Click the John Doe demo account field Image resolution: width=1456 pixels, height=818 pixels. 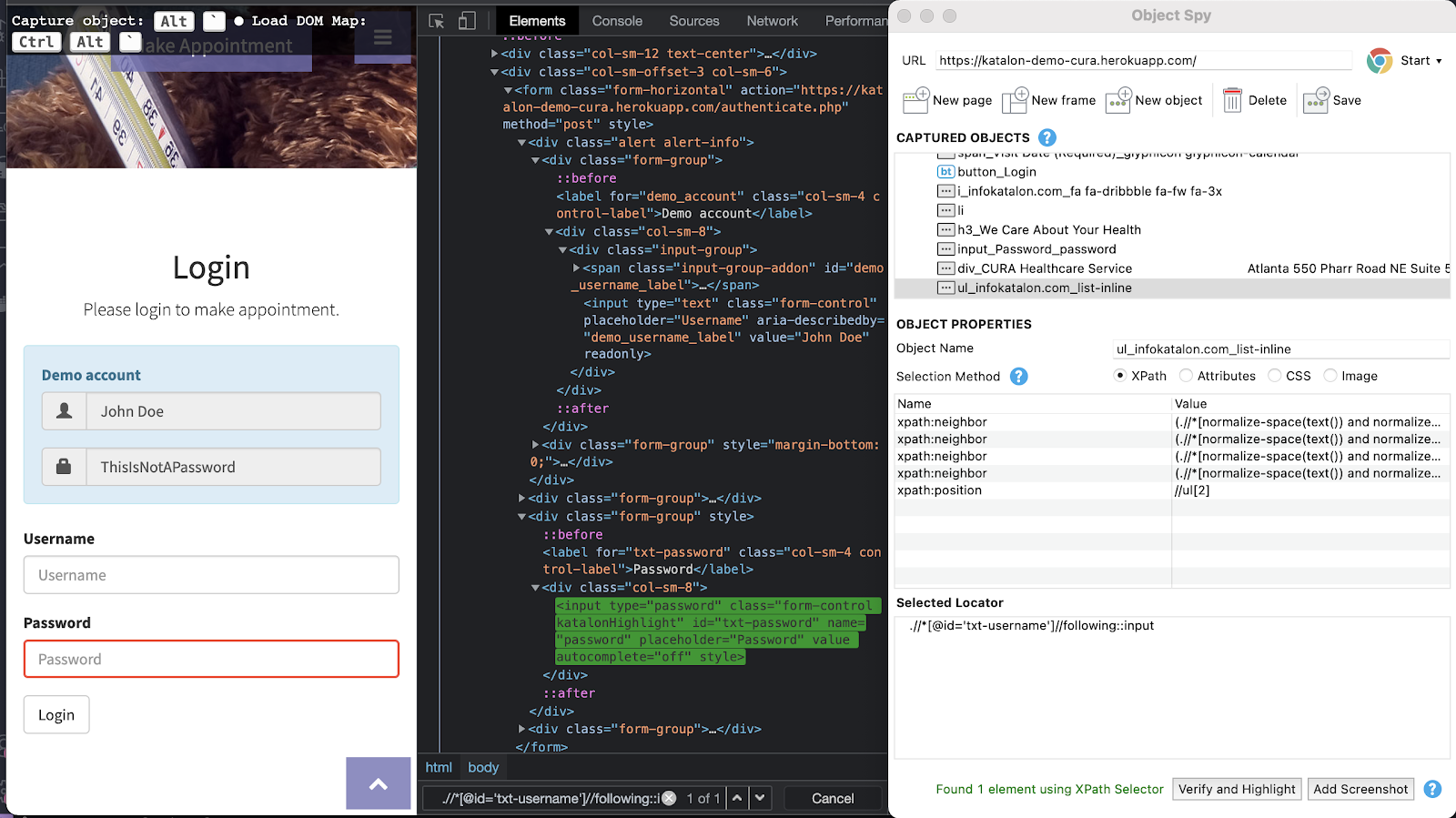coord(233,411)
